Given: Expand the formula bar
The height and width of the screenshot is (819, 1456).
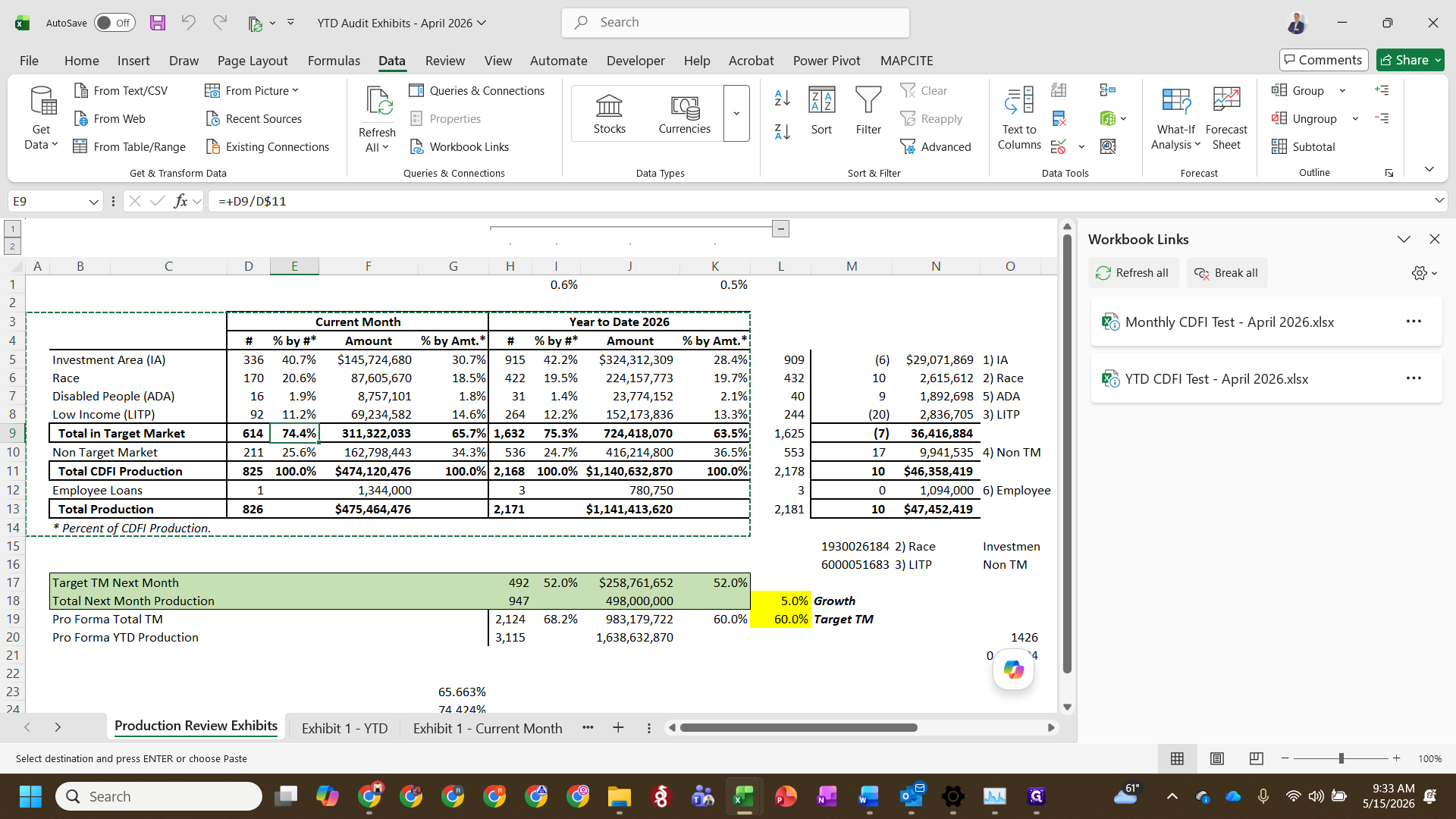Looking at the screenshot, I should (x=1439, y=200).
